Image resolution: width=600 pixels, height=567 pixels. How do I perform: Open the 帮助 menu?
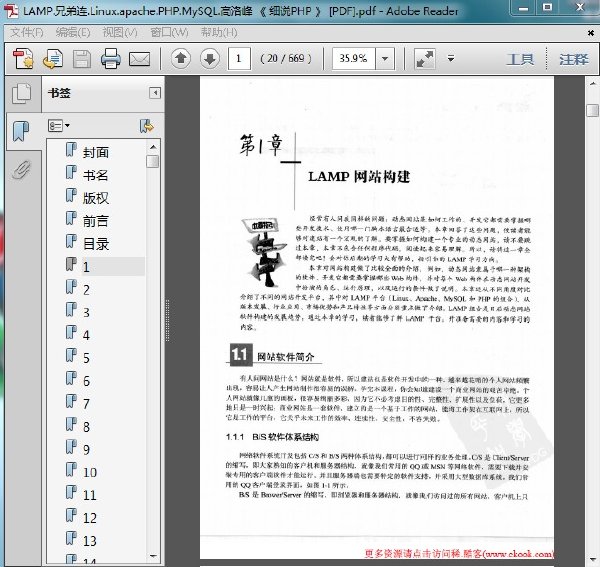pos(219,33)
